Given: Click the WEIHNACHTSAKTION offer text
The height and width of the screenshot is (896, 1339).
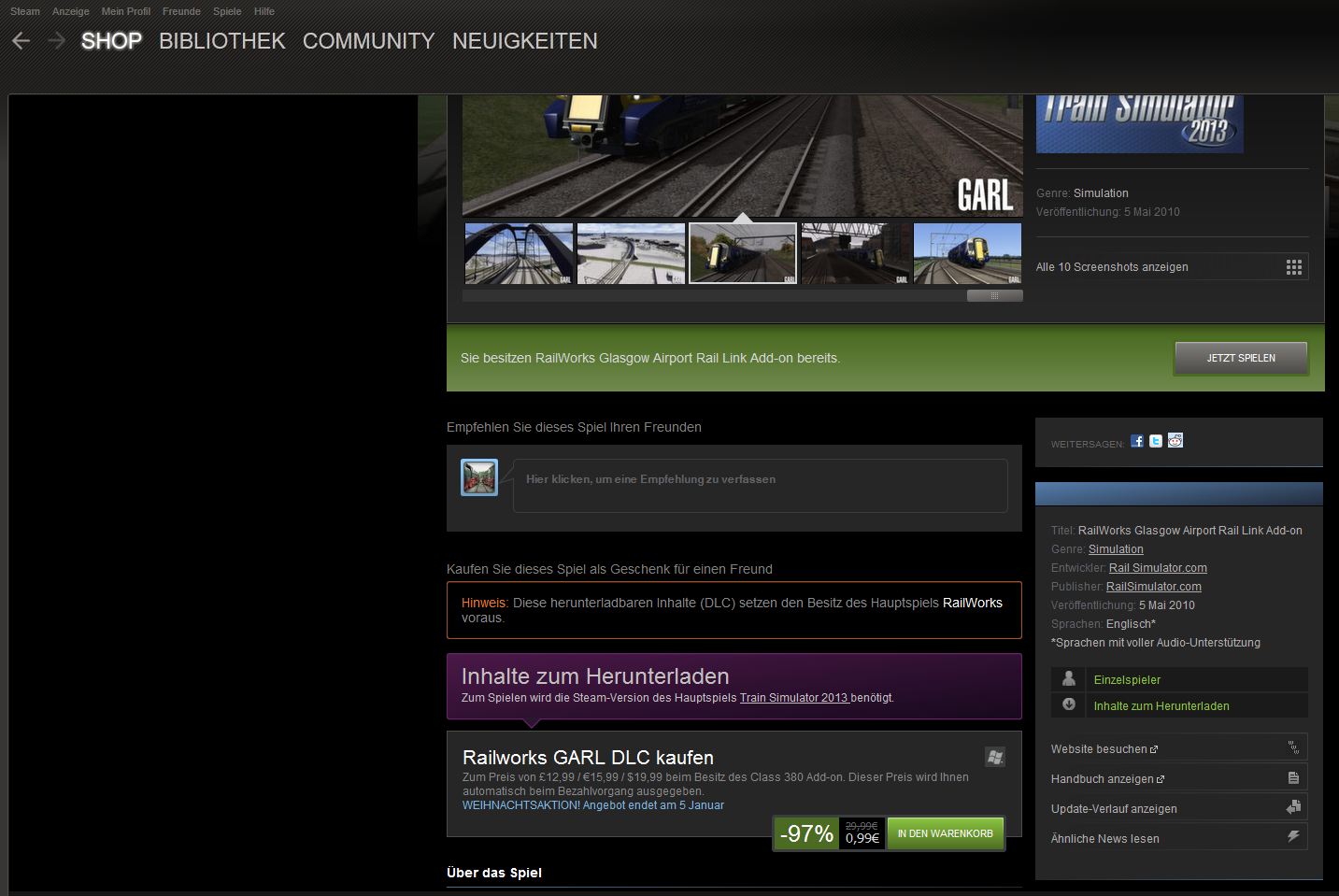Looking at the screenshot, I should point(593,805).
